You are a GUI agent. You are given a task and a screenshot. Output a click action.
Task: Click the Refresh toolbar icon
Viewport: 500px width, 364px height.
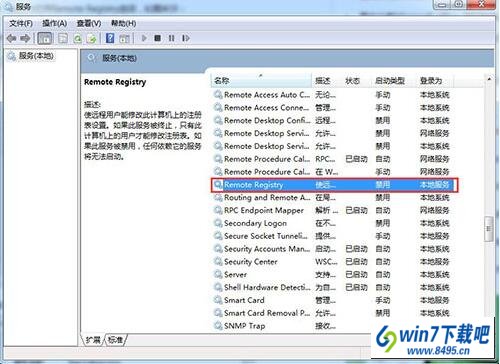(x=77, y=39)
